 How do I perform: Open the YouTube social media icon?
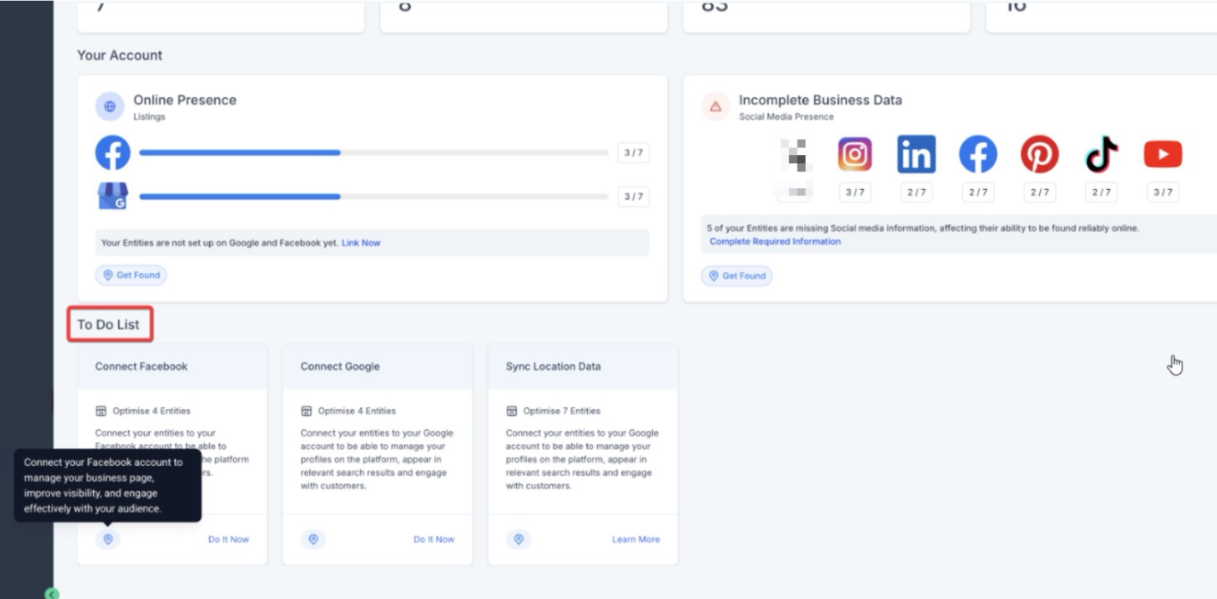[1162, 154]
